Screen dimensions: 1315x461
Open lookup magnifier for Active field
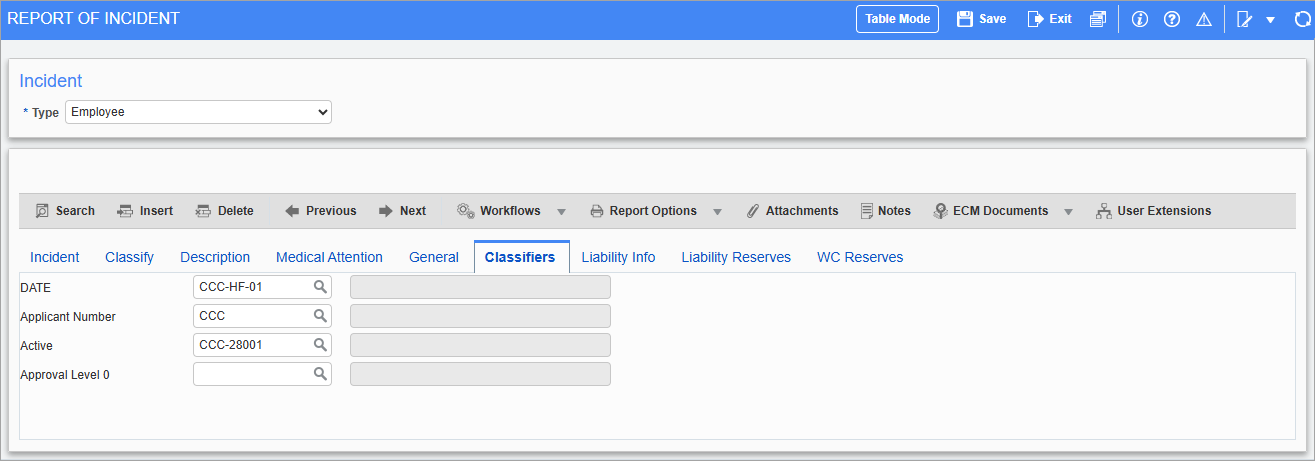(x=320, y=345)
